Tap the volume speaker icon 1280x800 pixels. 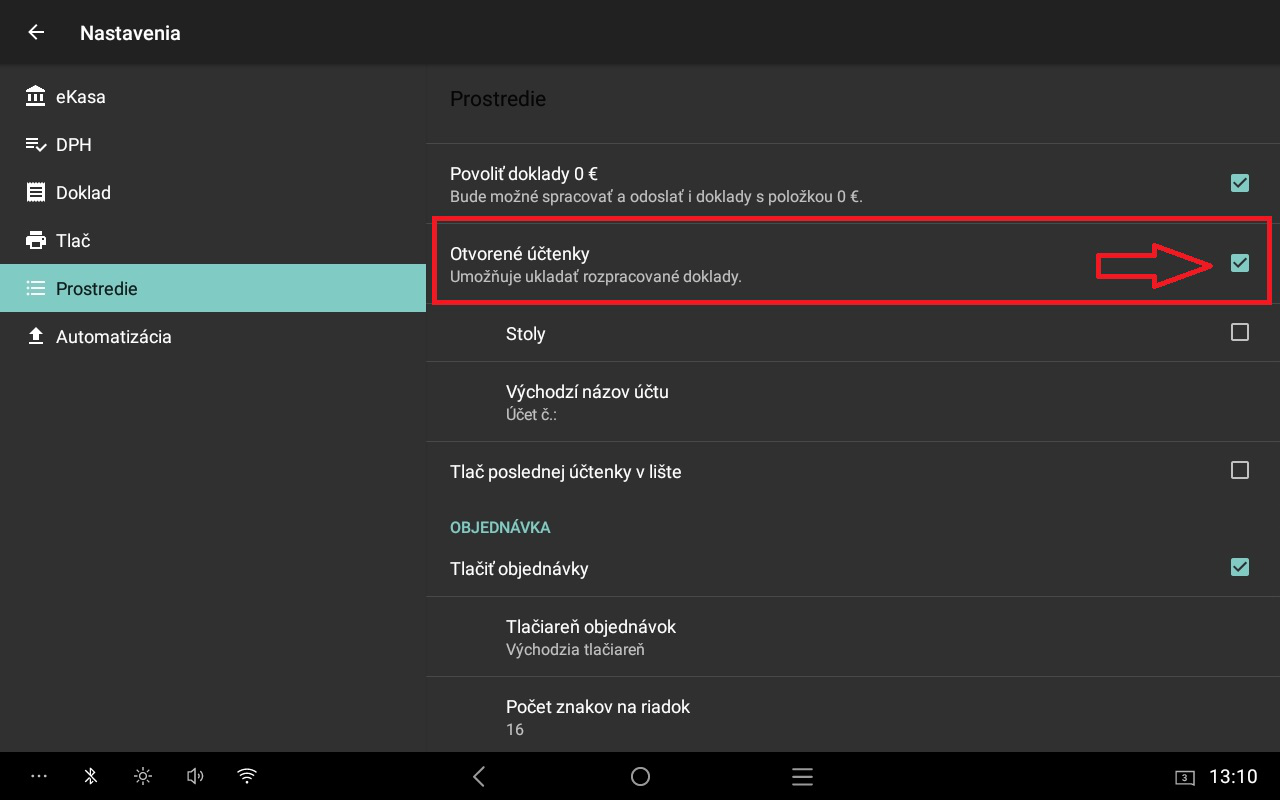click(195, 776)
